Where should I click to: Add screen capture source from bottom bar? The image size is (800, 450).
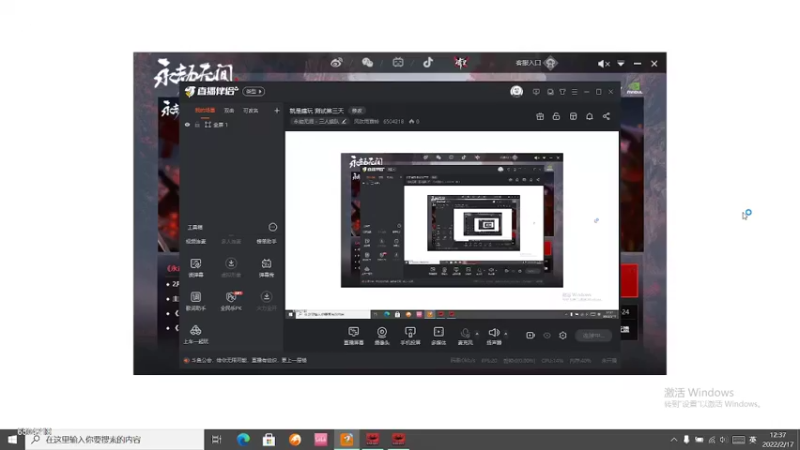click(x=354, y=336)
